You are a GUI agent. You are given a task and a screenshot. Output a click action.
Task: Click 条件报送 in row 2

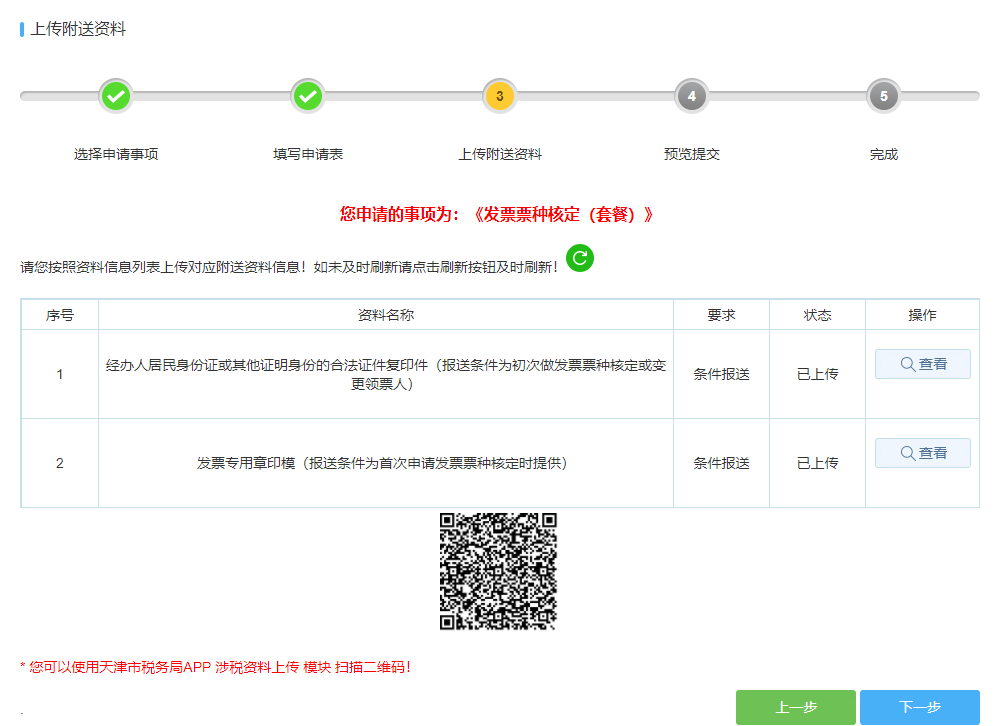pyautogui.click(x=721, y=463)
